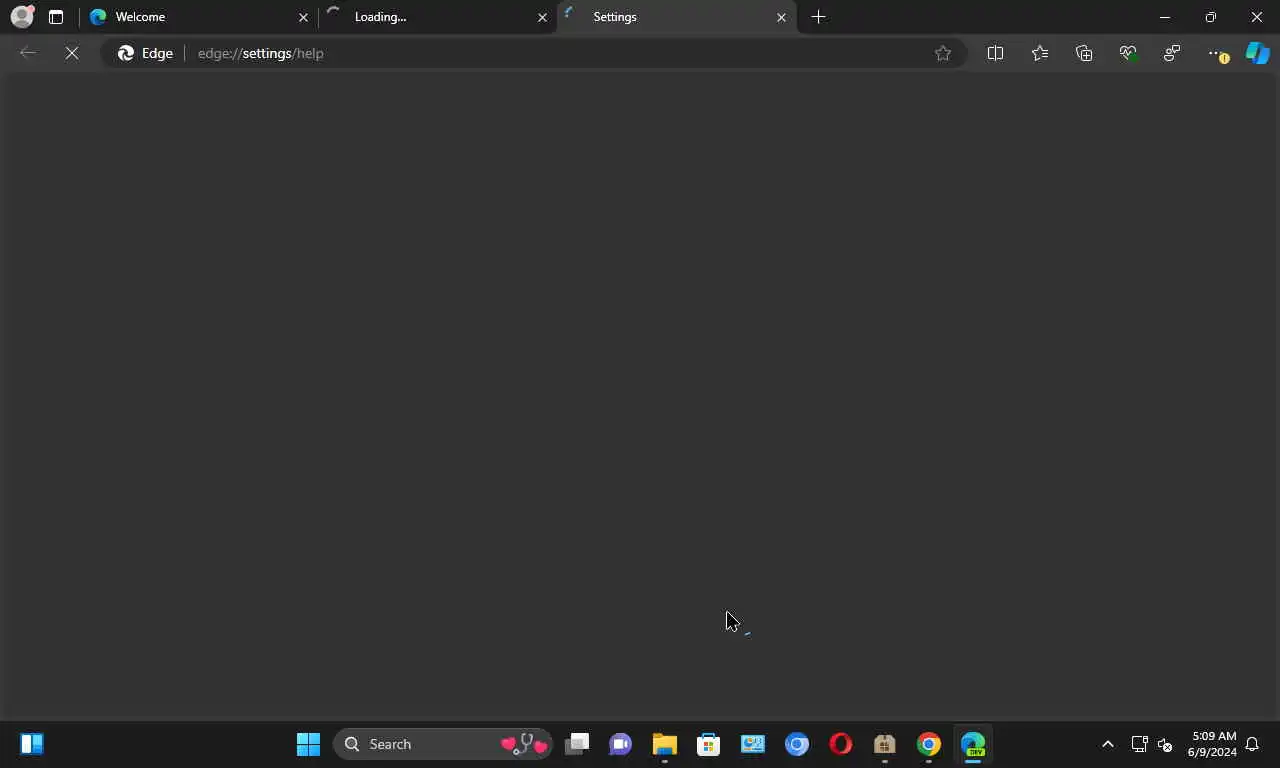
Task: Close the Settings tab
Action: tap(781, 17)
